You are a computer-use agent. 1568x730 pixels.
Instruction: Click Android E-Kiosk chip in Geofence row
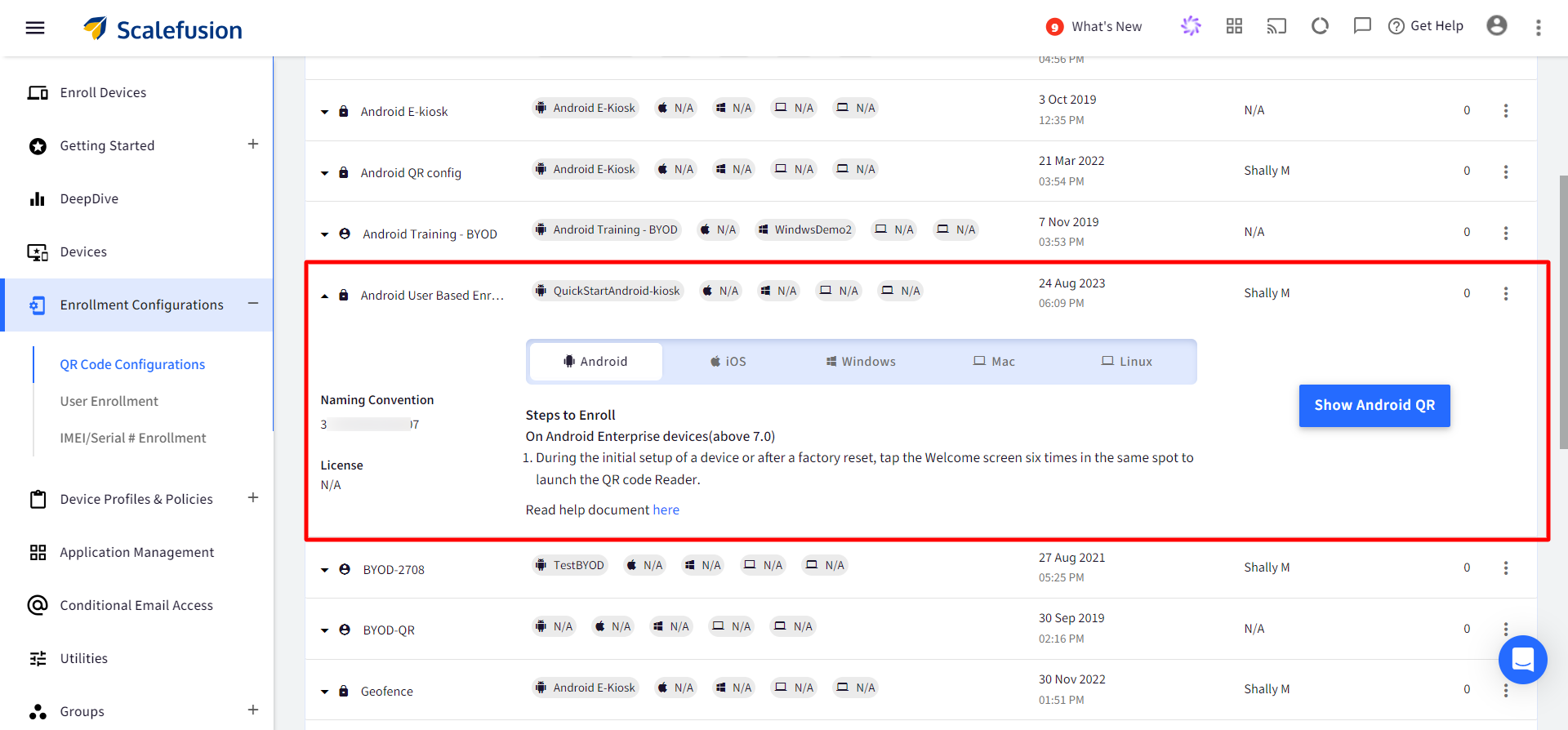pos(585,688)
